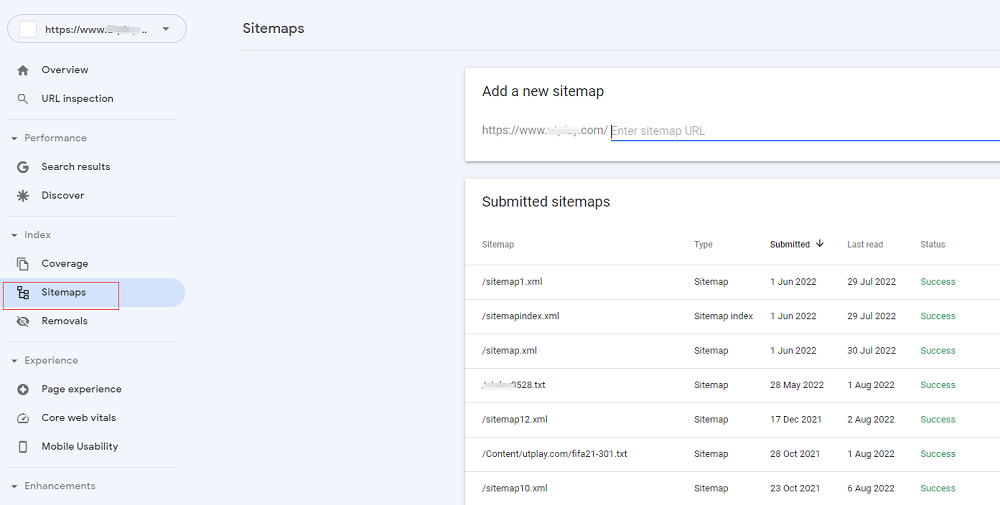Open the /sitemap12.xml row
1000x505 pixels.
[732, 420]
